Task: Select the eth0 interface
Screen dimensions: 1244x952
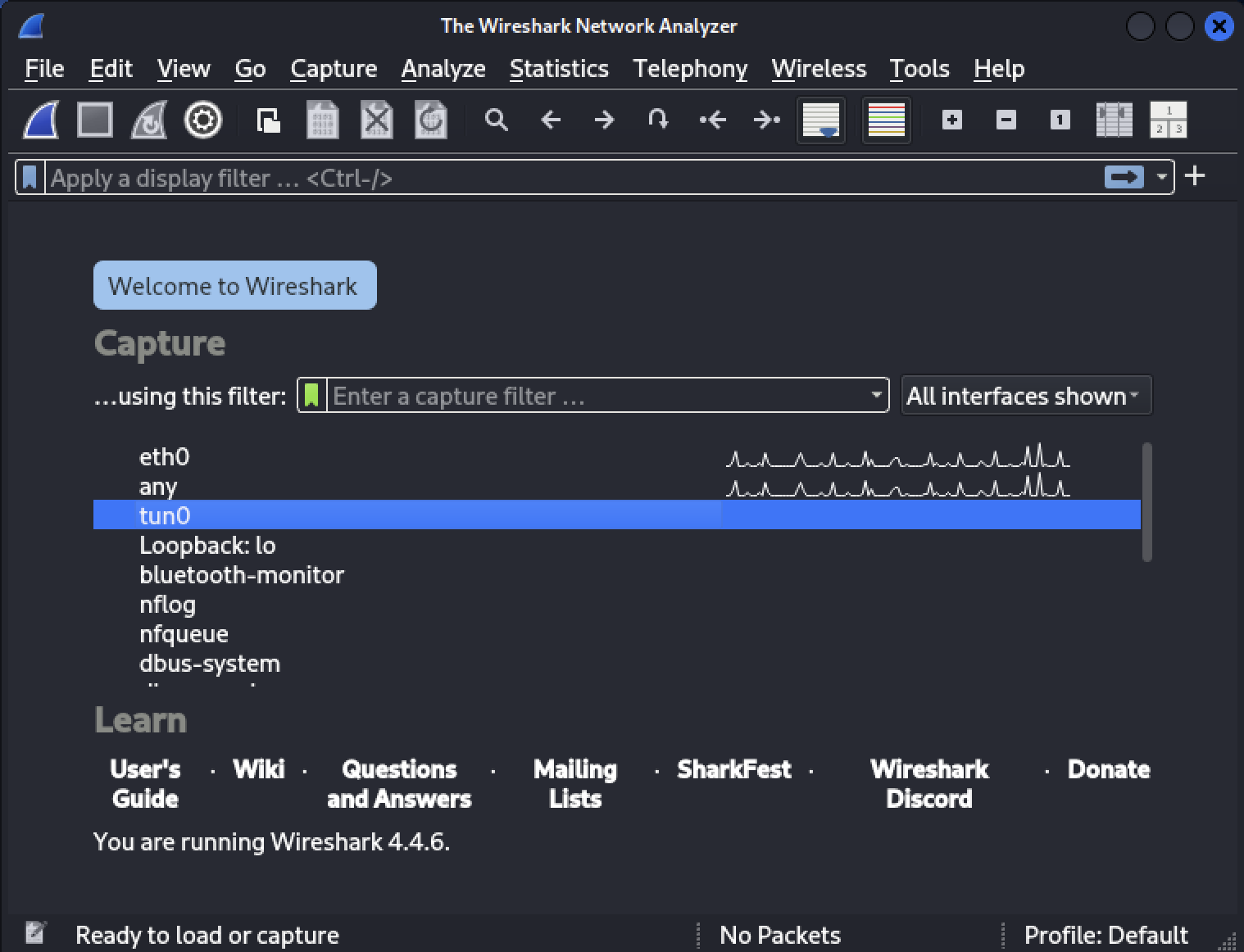Action: click(x=617, y=456)
